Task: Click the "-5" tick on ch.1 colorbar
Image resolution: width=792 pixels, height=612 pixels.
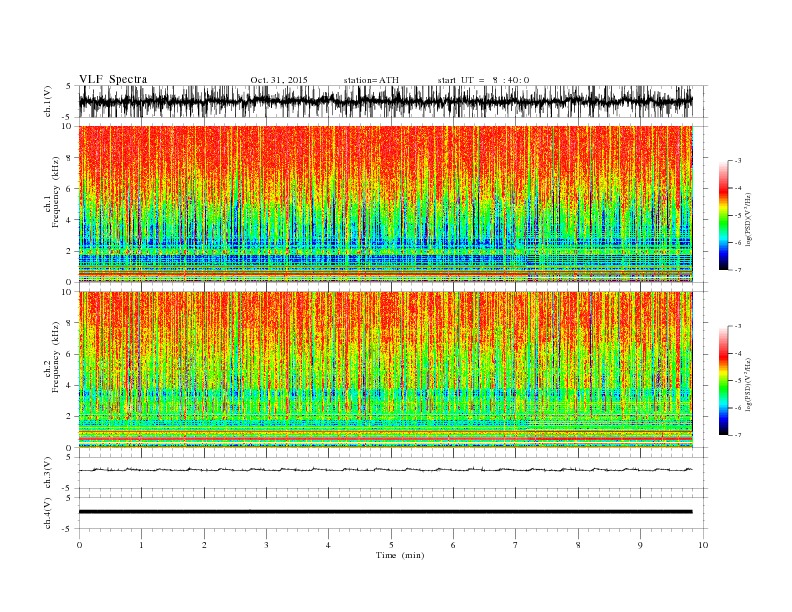Action: click(x=738, y=216)
